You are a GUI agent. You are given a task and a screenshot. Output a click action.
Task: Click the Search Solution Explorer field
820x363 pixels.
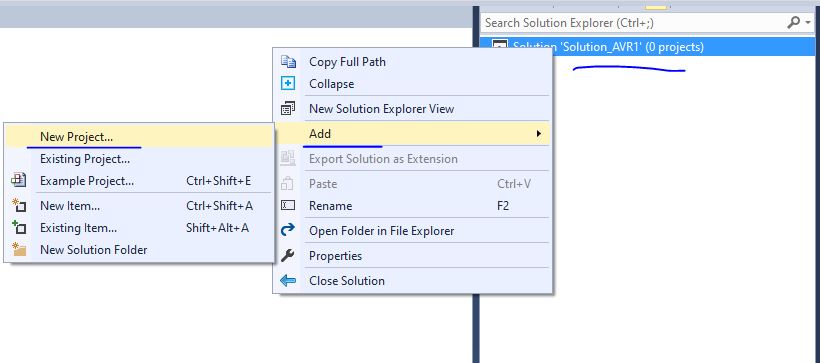click(x=633, y=22)
